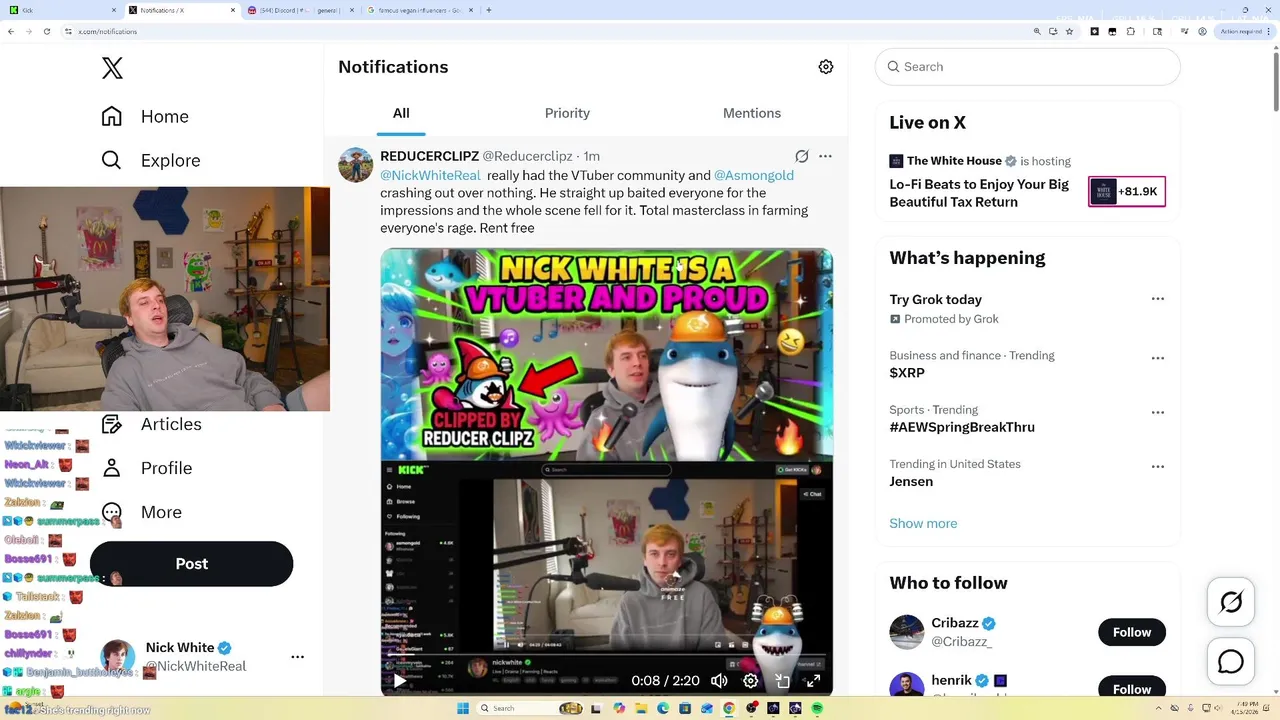The width and height of the screenshot is (1280, 720).
Task: Expand the video to fullscreen
Action: tap(814, 681)
